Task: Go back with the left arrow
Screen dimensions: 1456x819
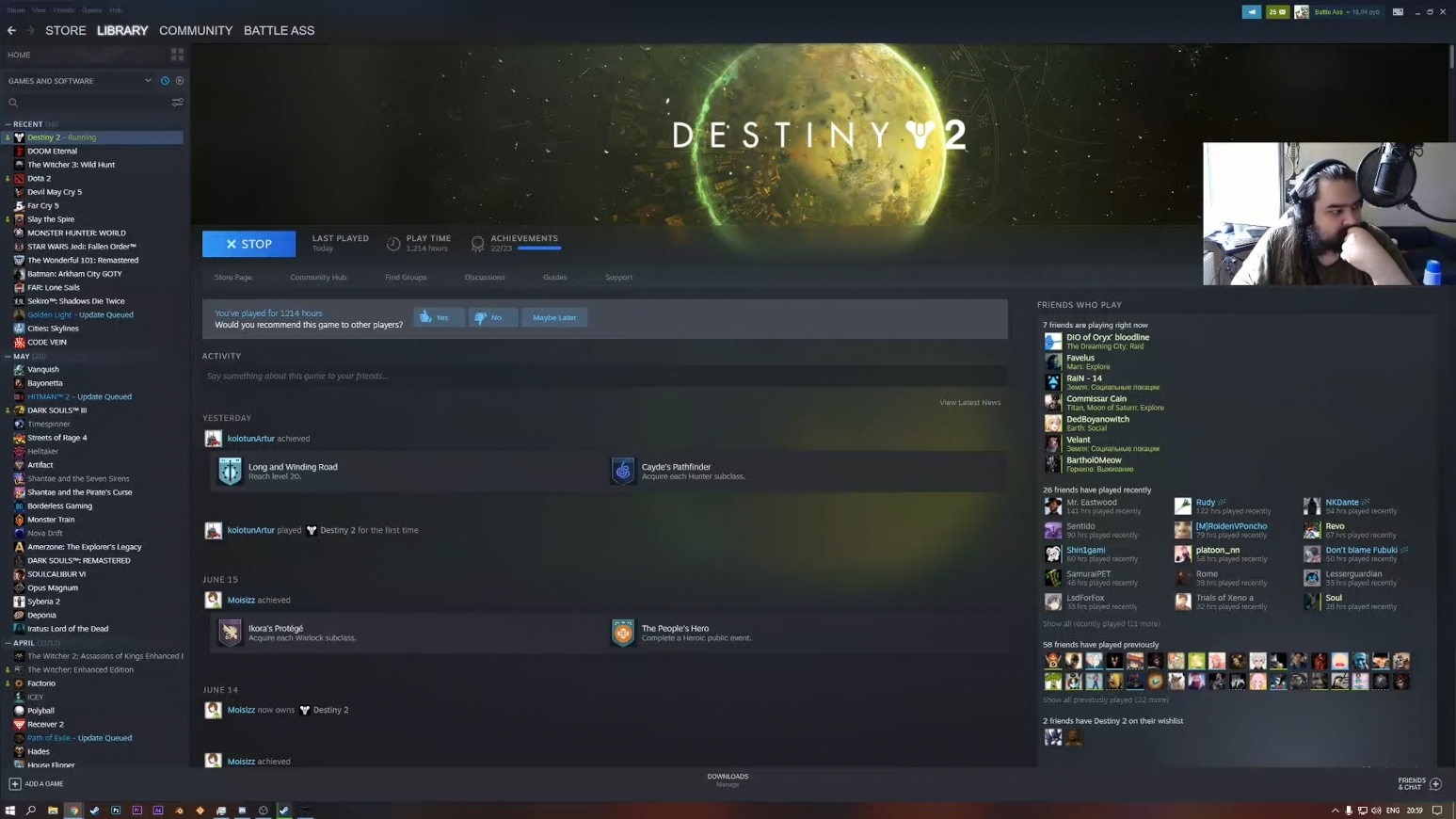Action: 11,30
